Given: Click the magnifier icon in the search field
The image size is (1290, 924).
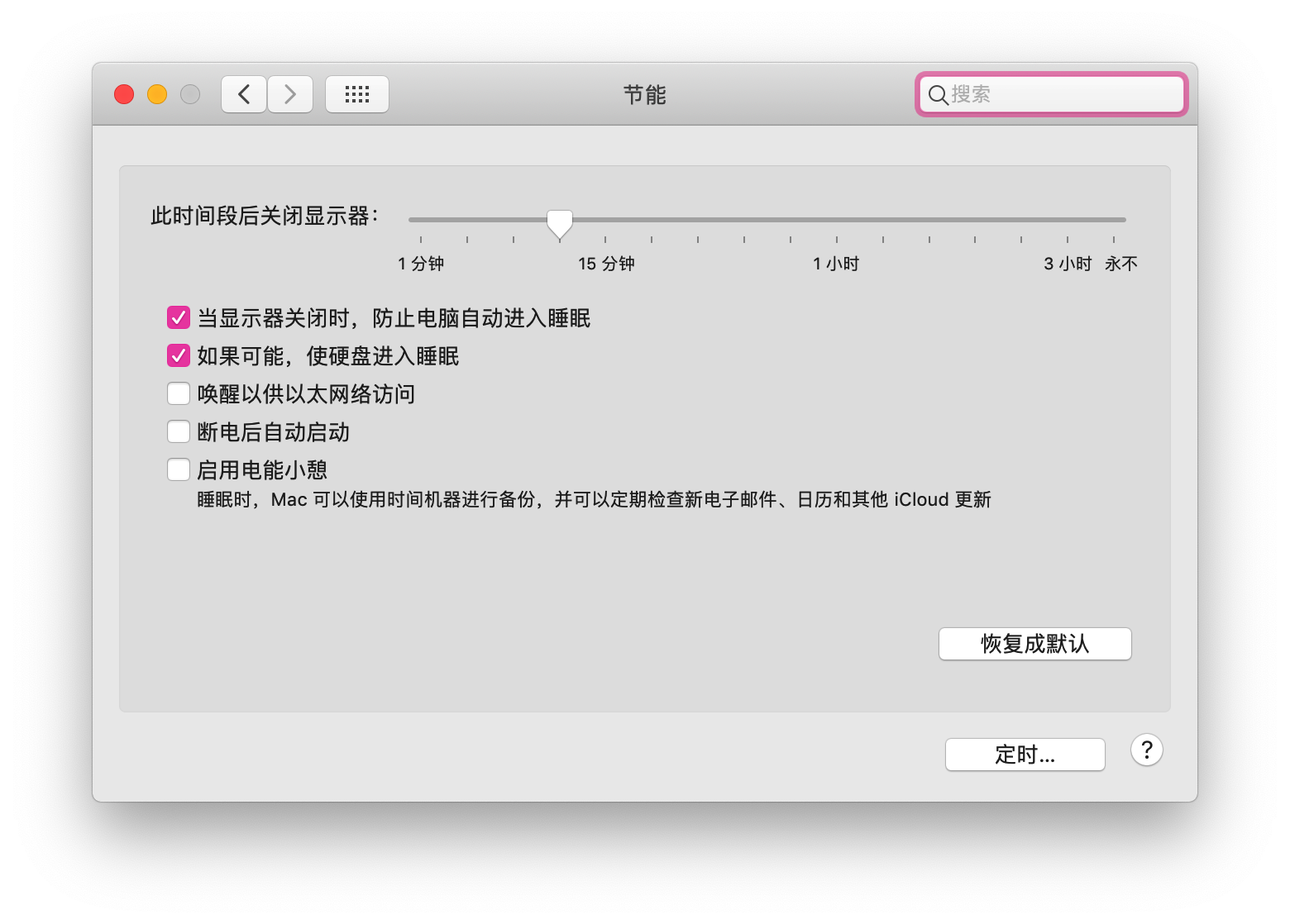Looking at the screenshot, I should [938, 95].
